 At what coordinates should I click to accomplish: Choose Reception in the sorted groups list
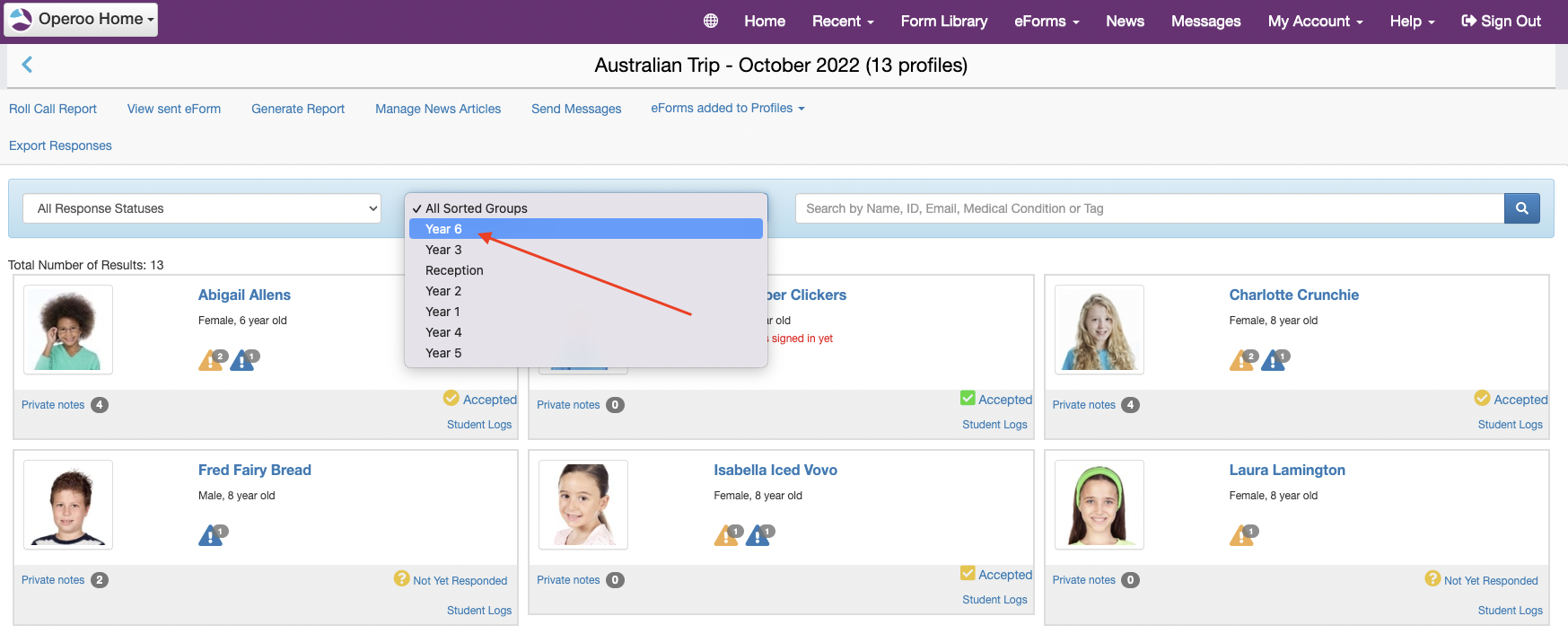tap(454, 270)
